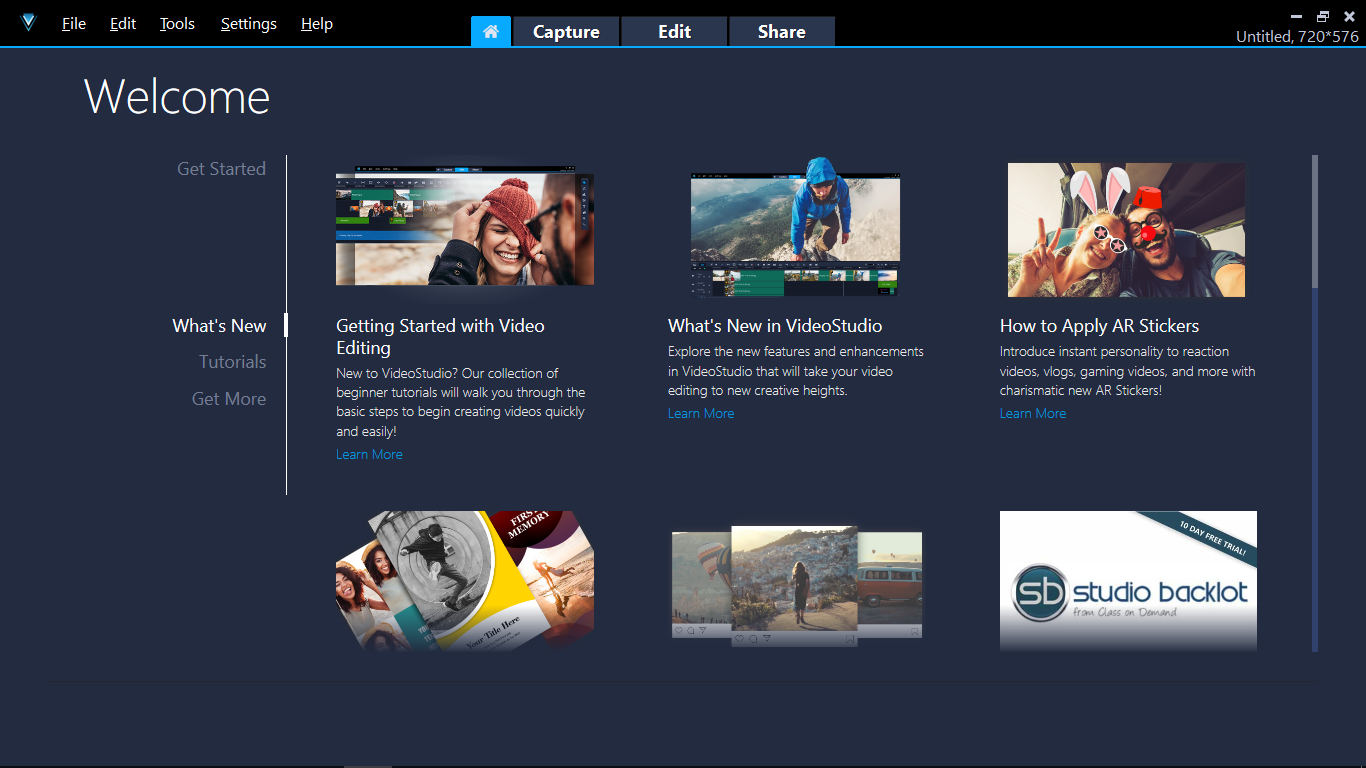The height and width of the screenshot is (768, 1366).
Task: Open the Edit menu in menu bar
Action: pos(123,24)
